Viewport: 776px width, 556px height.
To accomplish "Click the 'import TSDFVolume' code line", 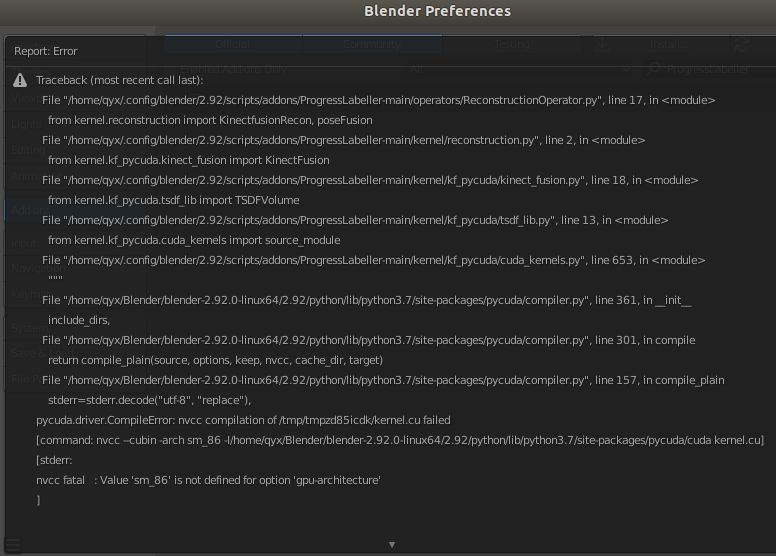I will click(x=174, y=201).
